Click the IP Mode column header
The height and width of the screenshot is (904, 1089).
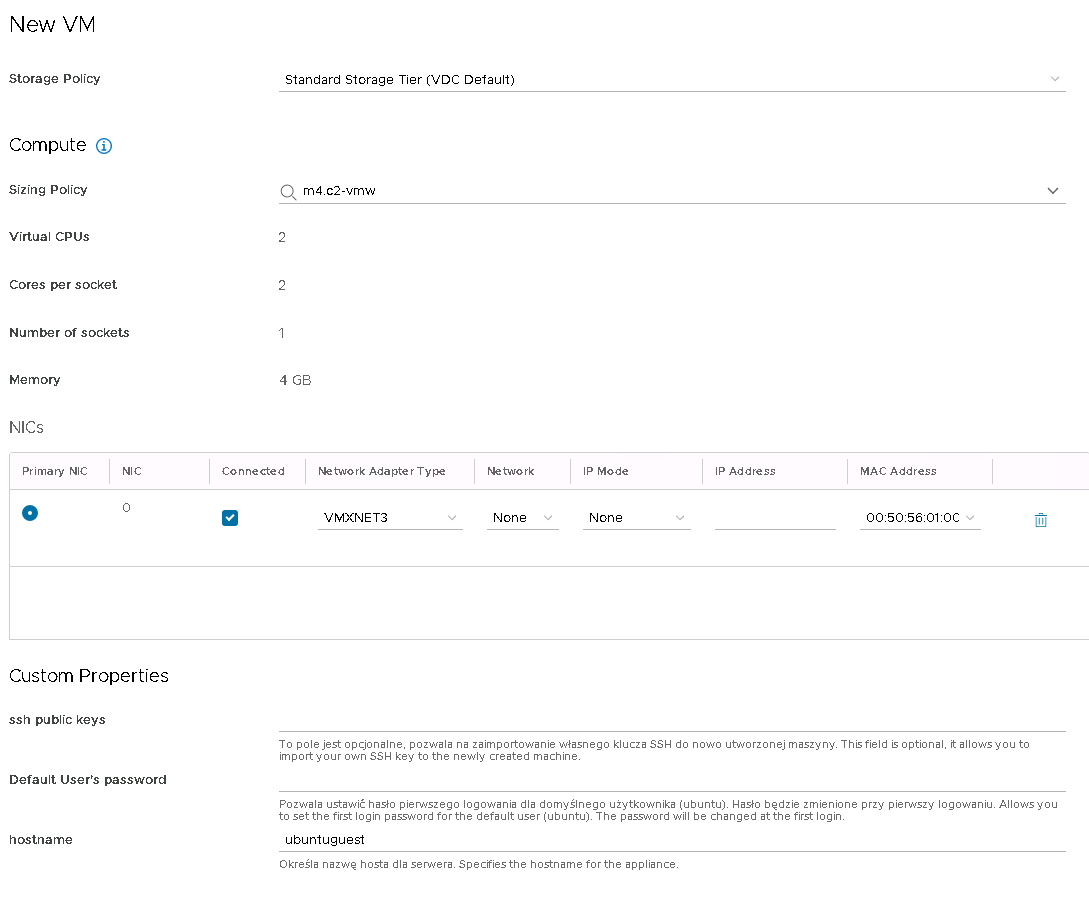point(605,471)
